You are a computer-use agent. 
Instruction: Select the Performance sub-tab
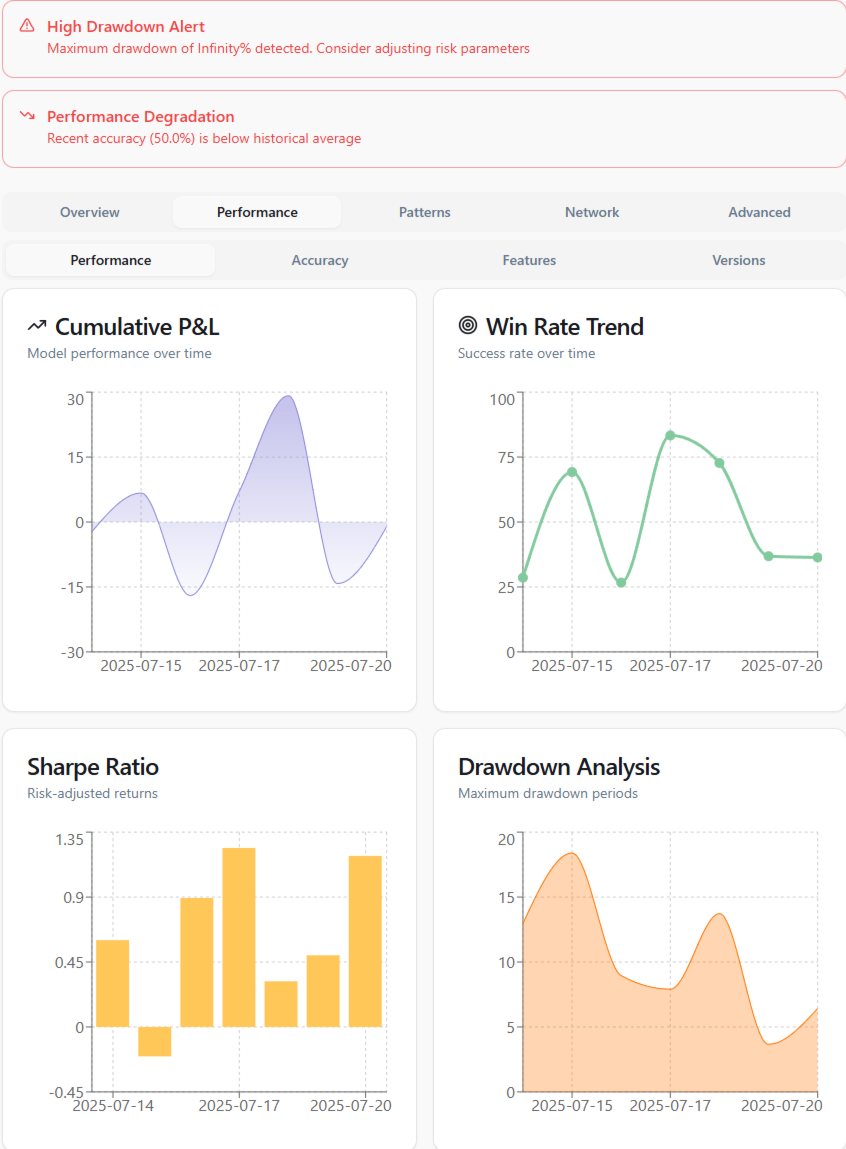pos(111,260)
